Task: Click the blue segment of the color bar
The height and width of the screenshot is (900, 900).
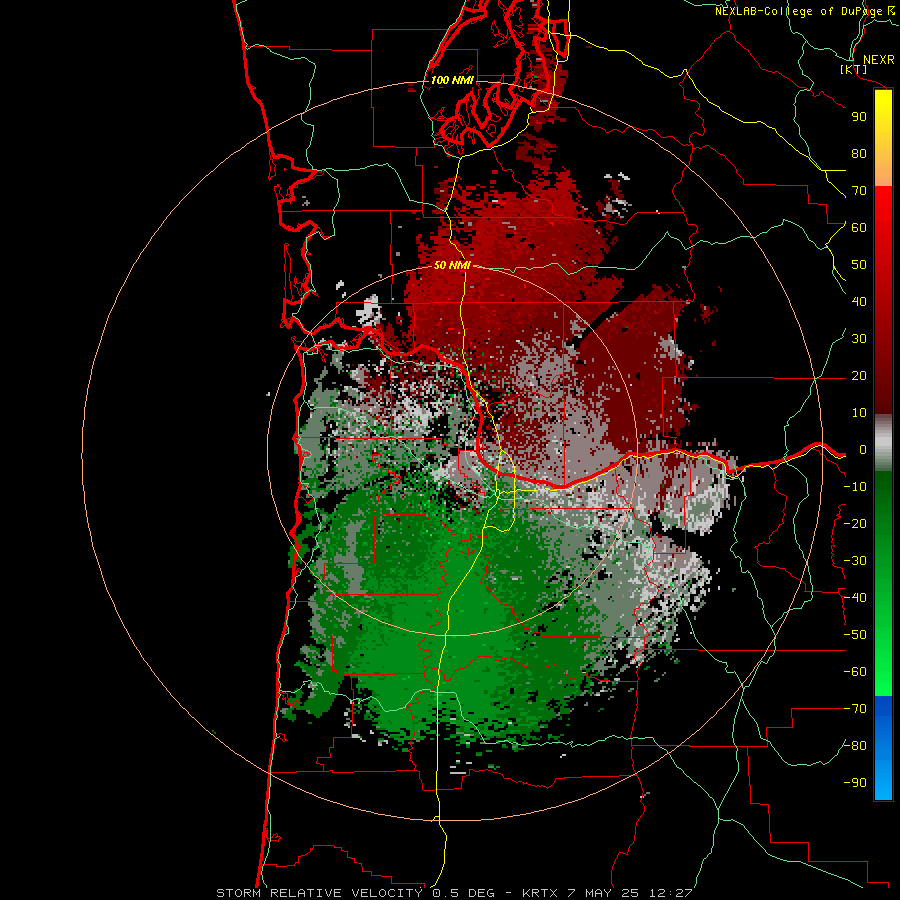Action: (883, 748)
